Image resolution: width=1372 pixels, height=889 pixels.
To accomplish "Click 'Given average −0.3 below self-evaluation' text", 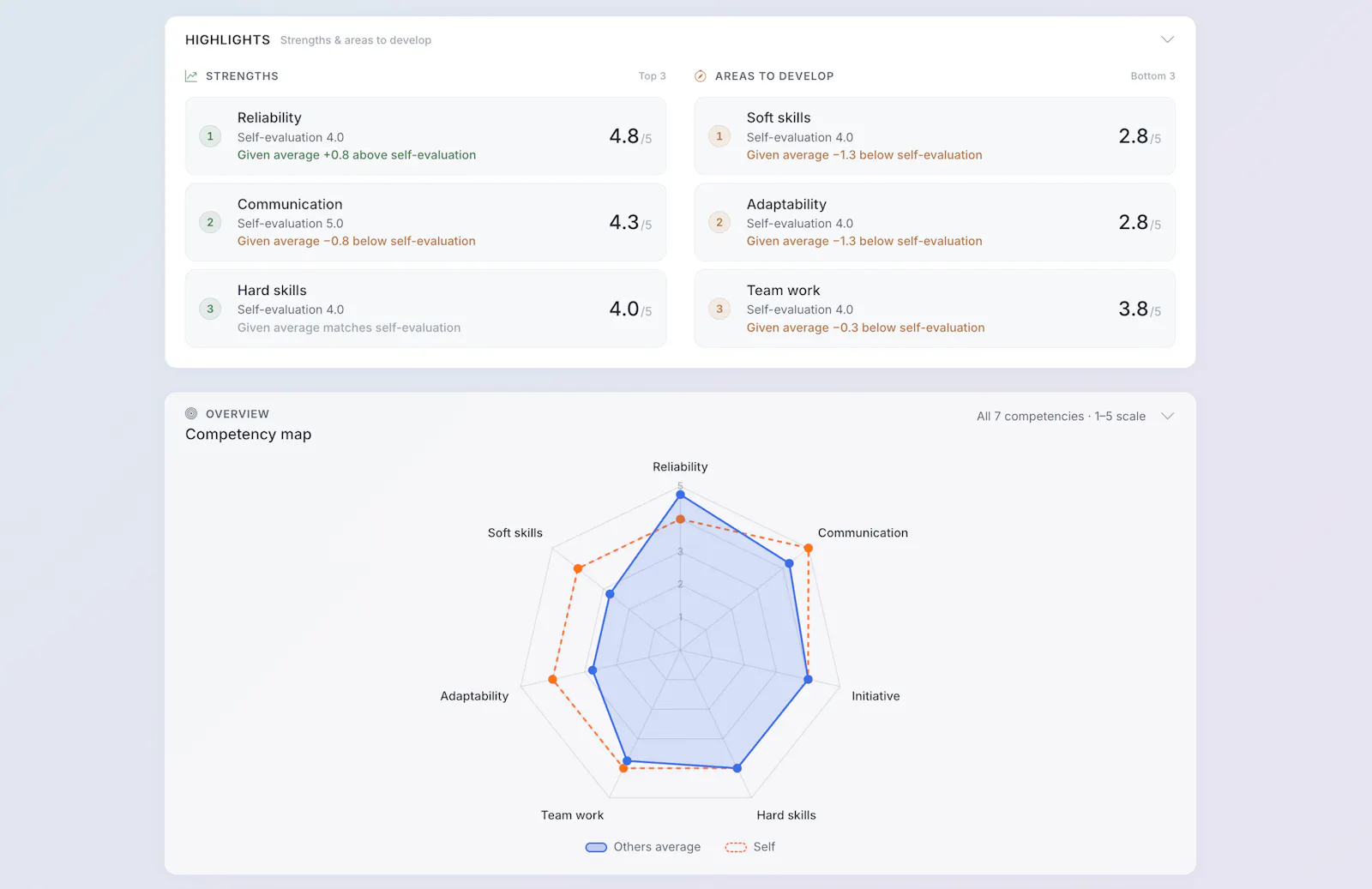I will pos(866,328).
